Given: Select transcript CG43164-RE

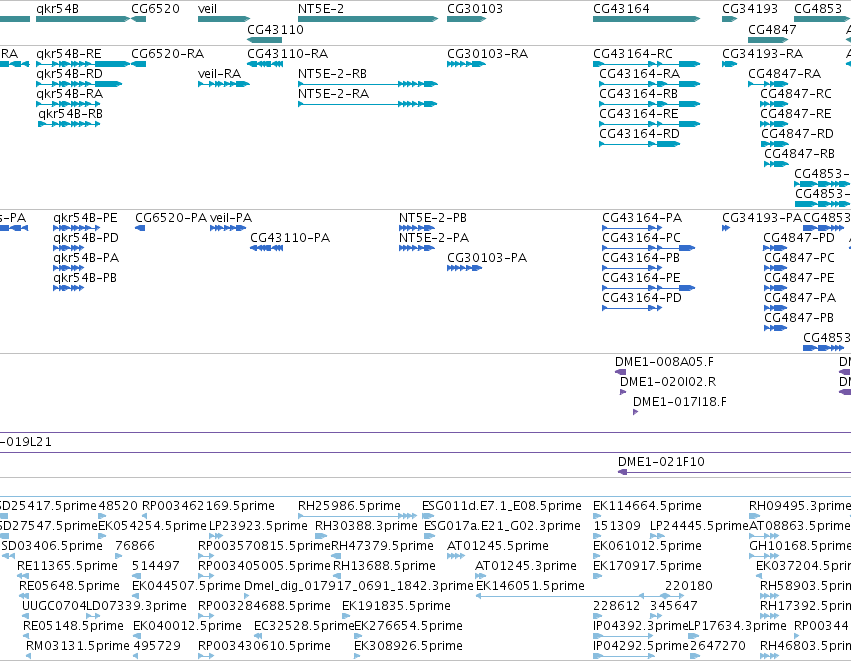Looking at the screenshot, I should click(639, 114).
